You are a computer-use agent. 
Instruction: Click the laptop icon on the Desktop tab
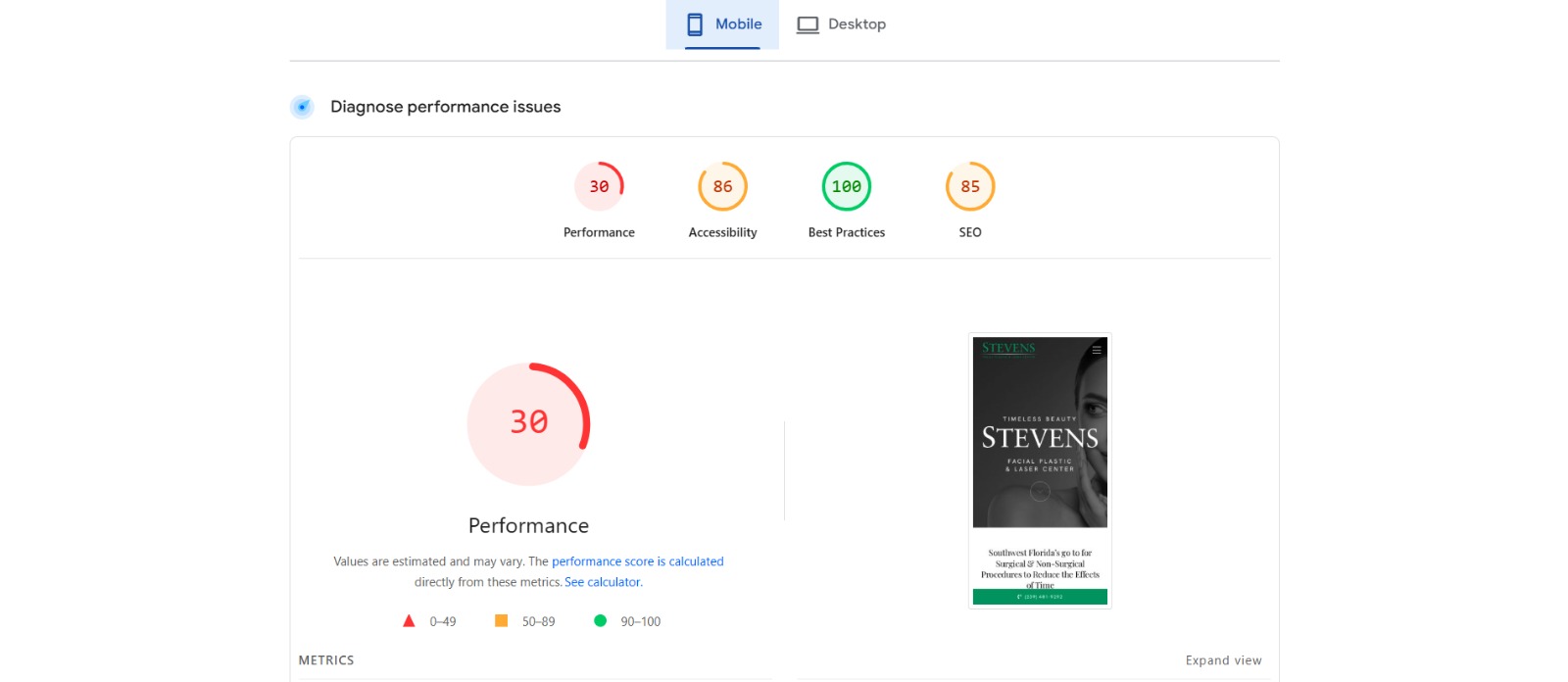808,24
